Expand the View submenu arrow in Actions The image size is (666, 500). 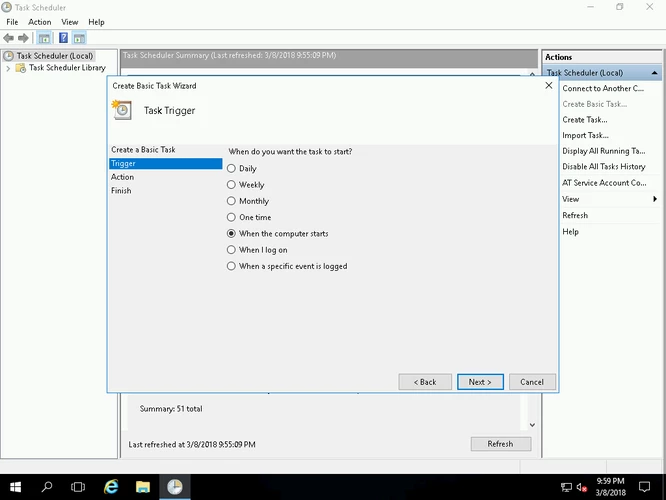655,199
